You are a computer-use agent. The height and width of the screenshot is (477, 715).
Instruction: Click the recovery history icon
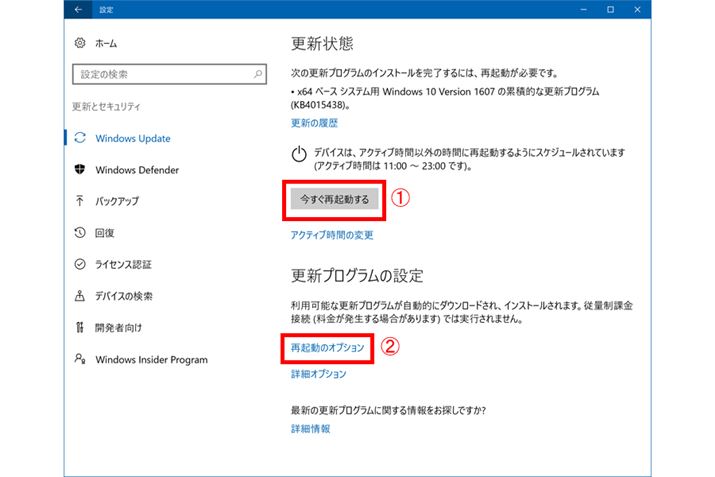point(80,233)
